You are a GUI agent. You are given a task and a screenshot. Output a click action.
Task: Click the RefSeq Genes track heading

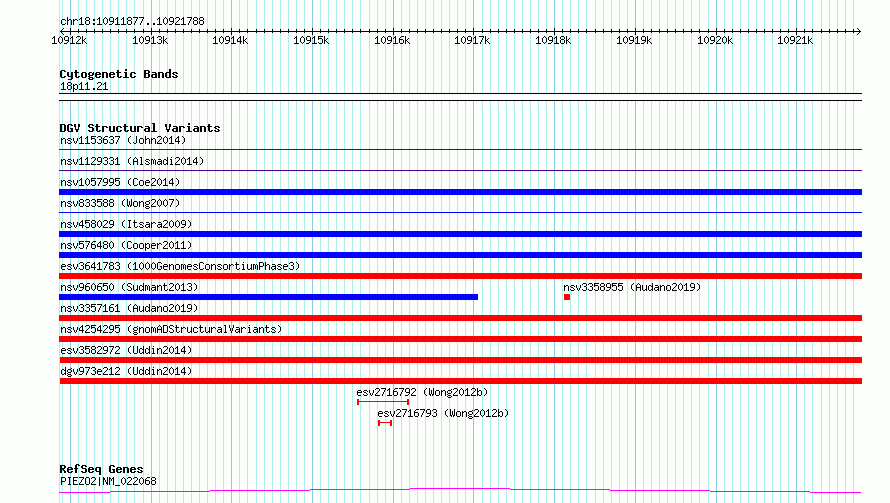[x=101, y=469]
